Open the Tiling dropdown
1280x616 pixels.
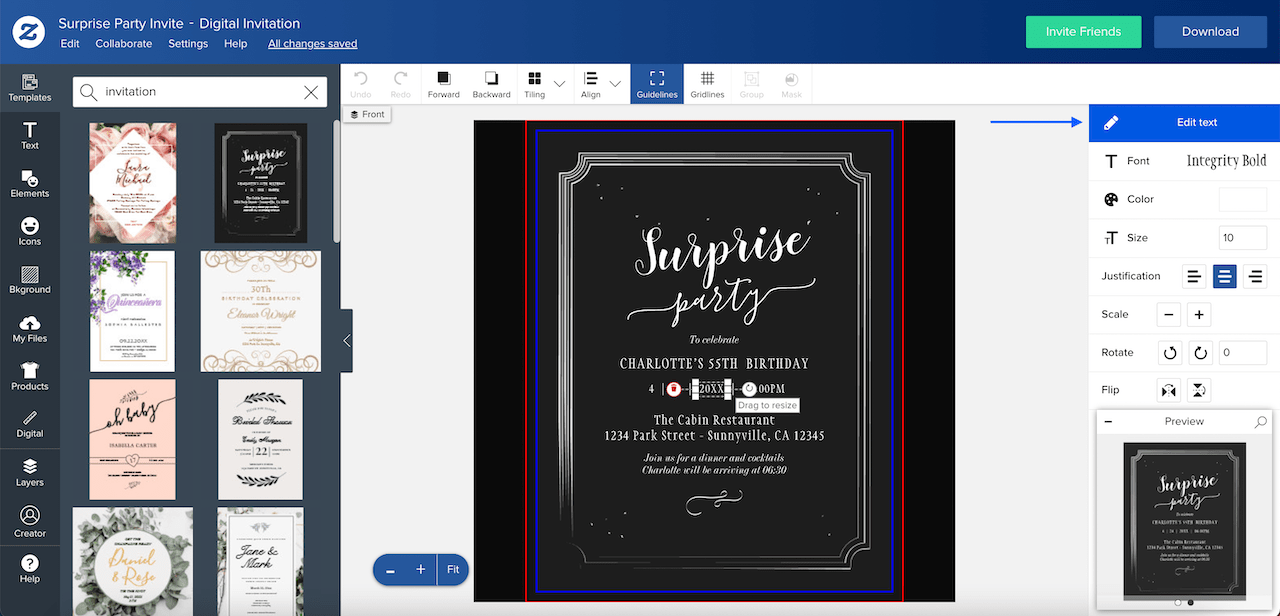558,83
